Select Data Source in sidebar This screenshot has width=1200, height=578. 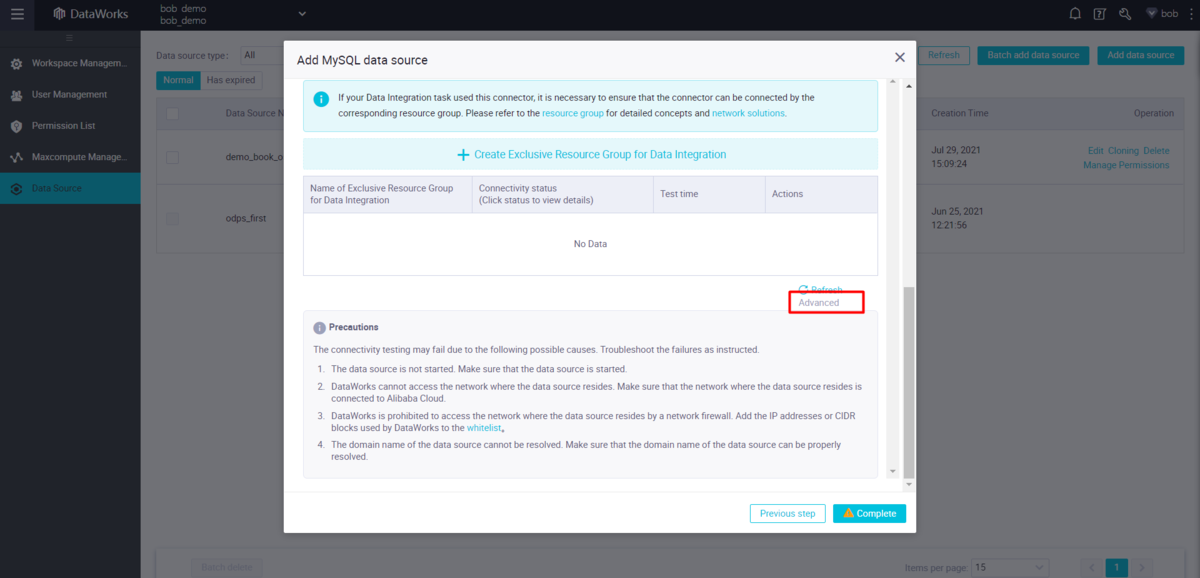(x=70, y=188)
